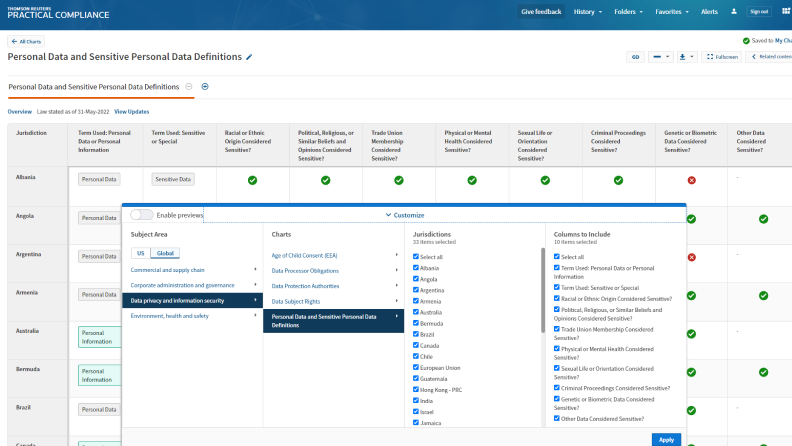Click the user profile icon
The height and width of the screenshot is (446, 792).
click(735, 12)
